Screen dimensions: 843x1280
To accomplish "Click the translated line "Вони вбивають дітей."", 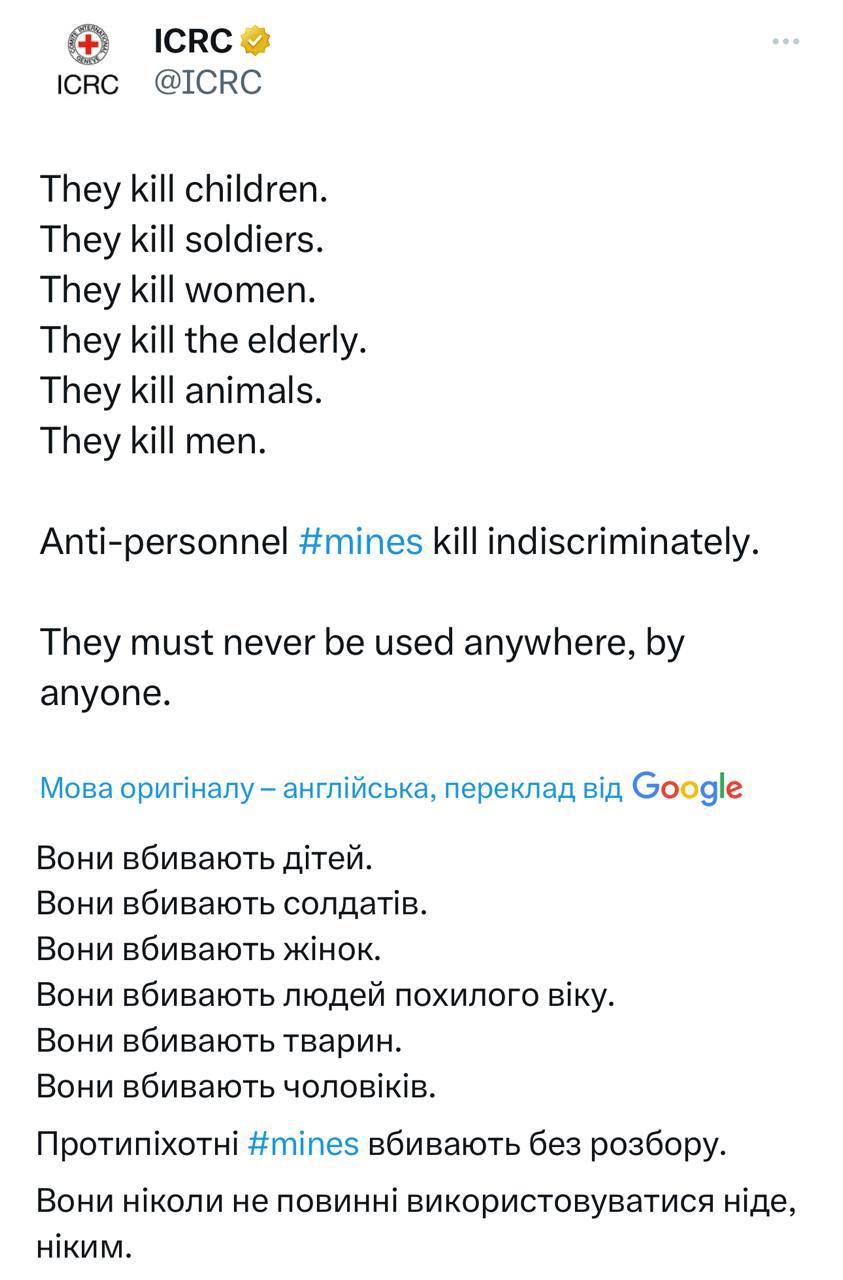I will tap(204, 857).
